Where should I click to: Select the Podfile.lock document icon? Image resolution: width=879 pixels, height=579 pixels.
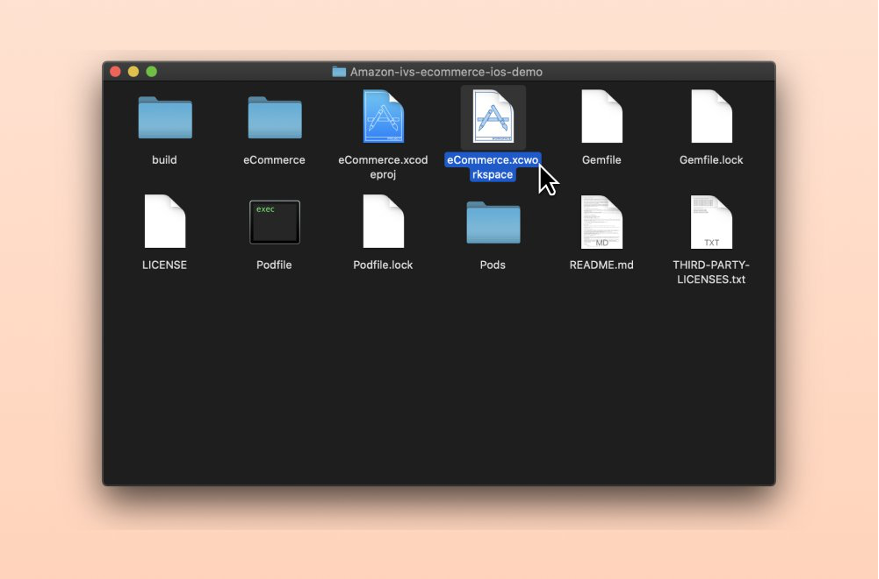(x=383, y=221)
